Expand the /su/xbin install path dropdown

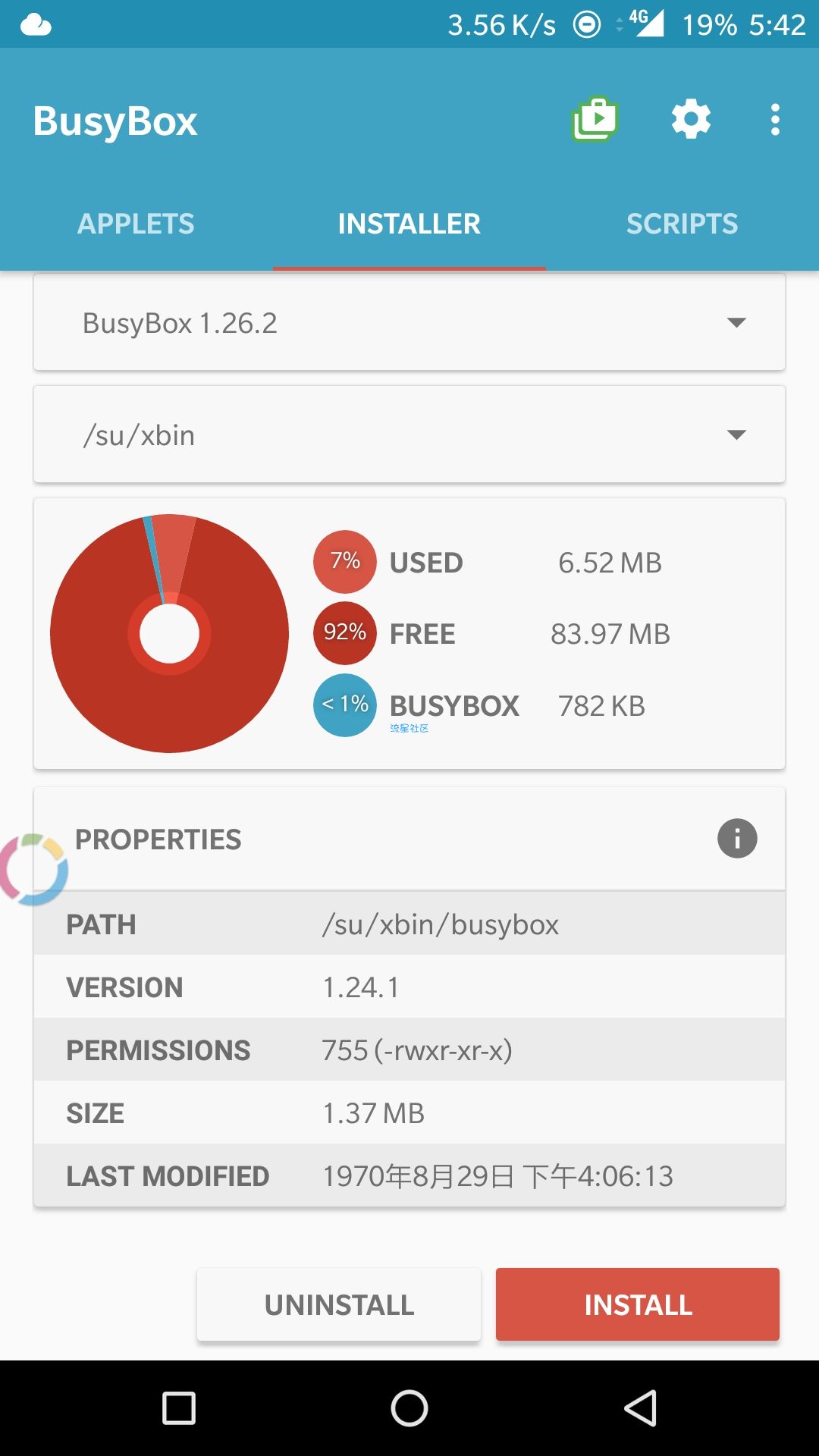(409, 435)
